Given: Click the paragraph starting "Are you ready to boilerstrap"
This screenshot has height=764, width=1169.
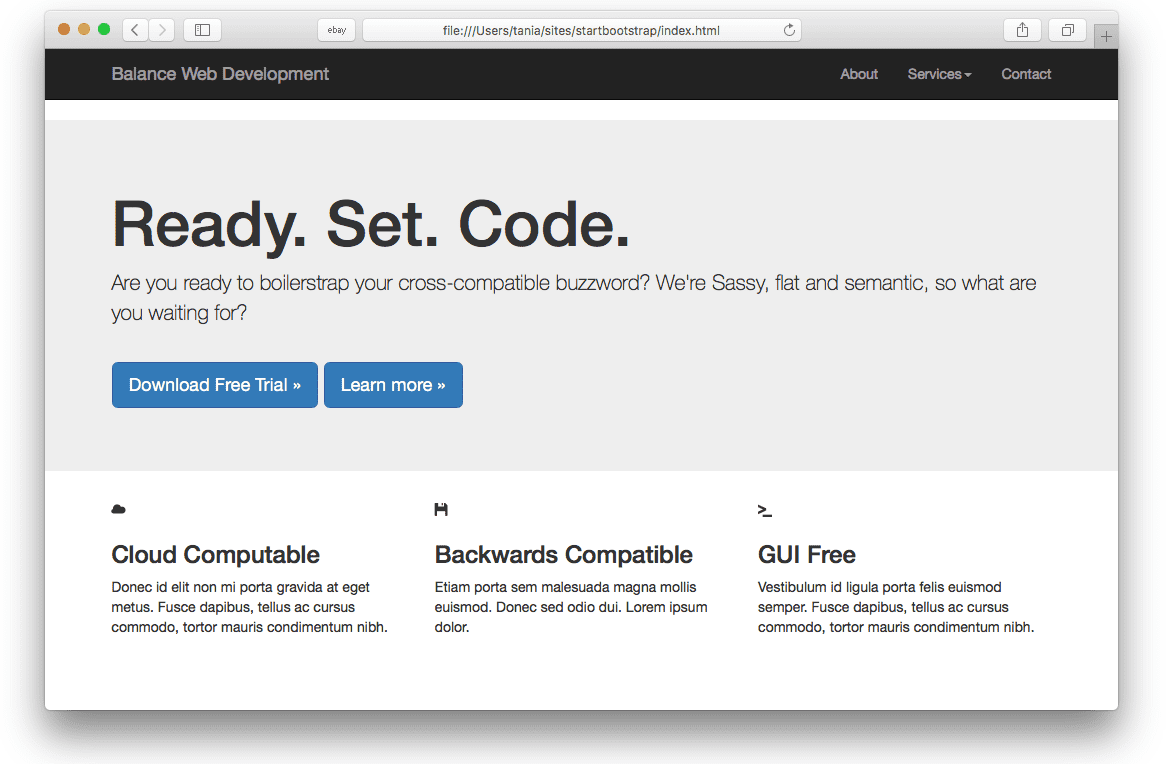Looking at the screenshot, I should 574,297.
